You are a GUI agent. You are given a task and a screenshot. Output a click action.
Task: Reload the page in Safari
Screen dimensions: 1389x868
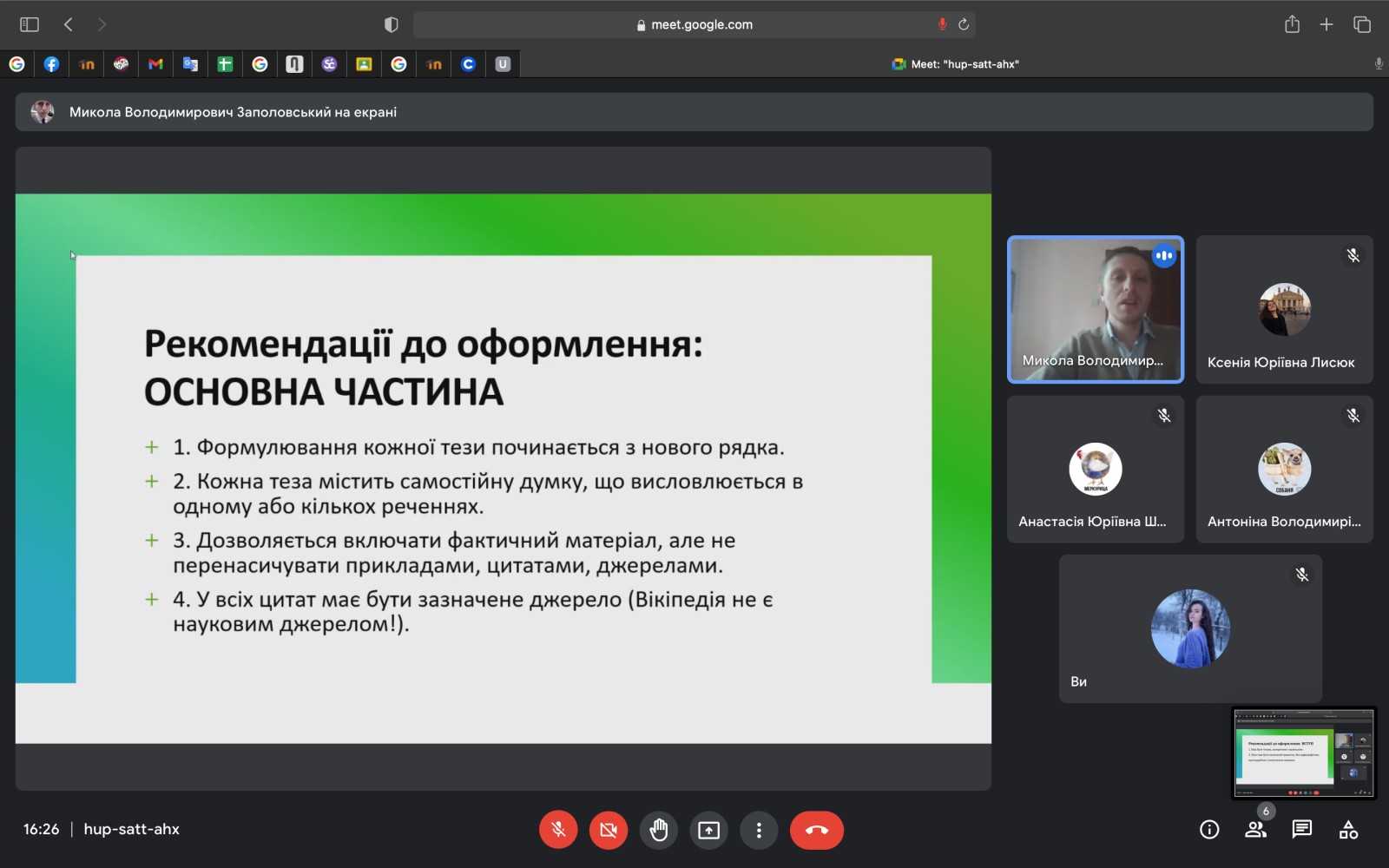coord(964,24)
